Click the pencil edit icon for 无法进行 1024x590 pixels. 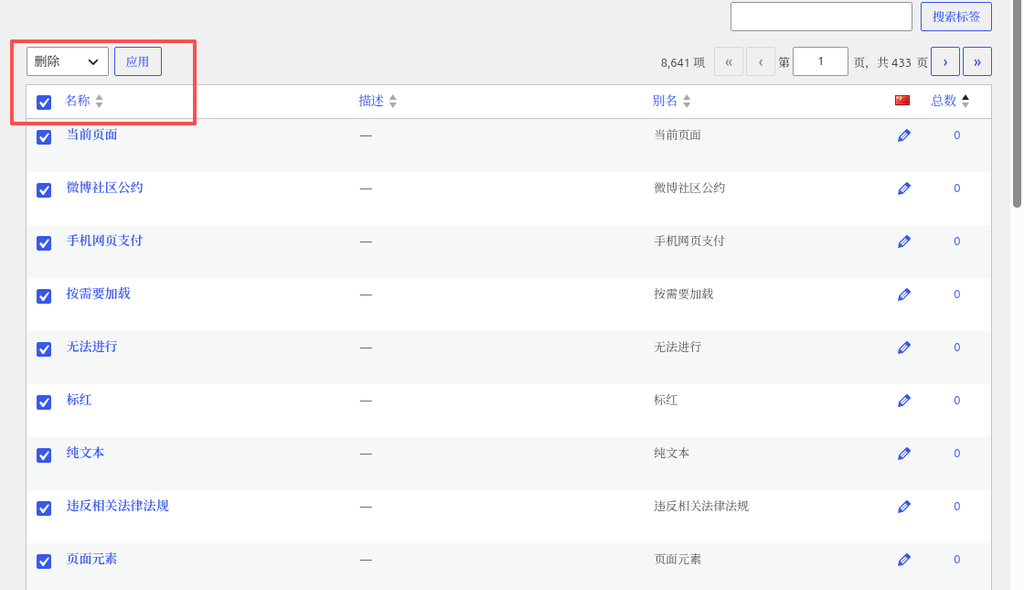click(904, 347)
